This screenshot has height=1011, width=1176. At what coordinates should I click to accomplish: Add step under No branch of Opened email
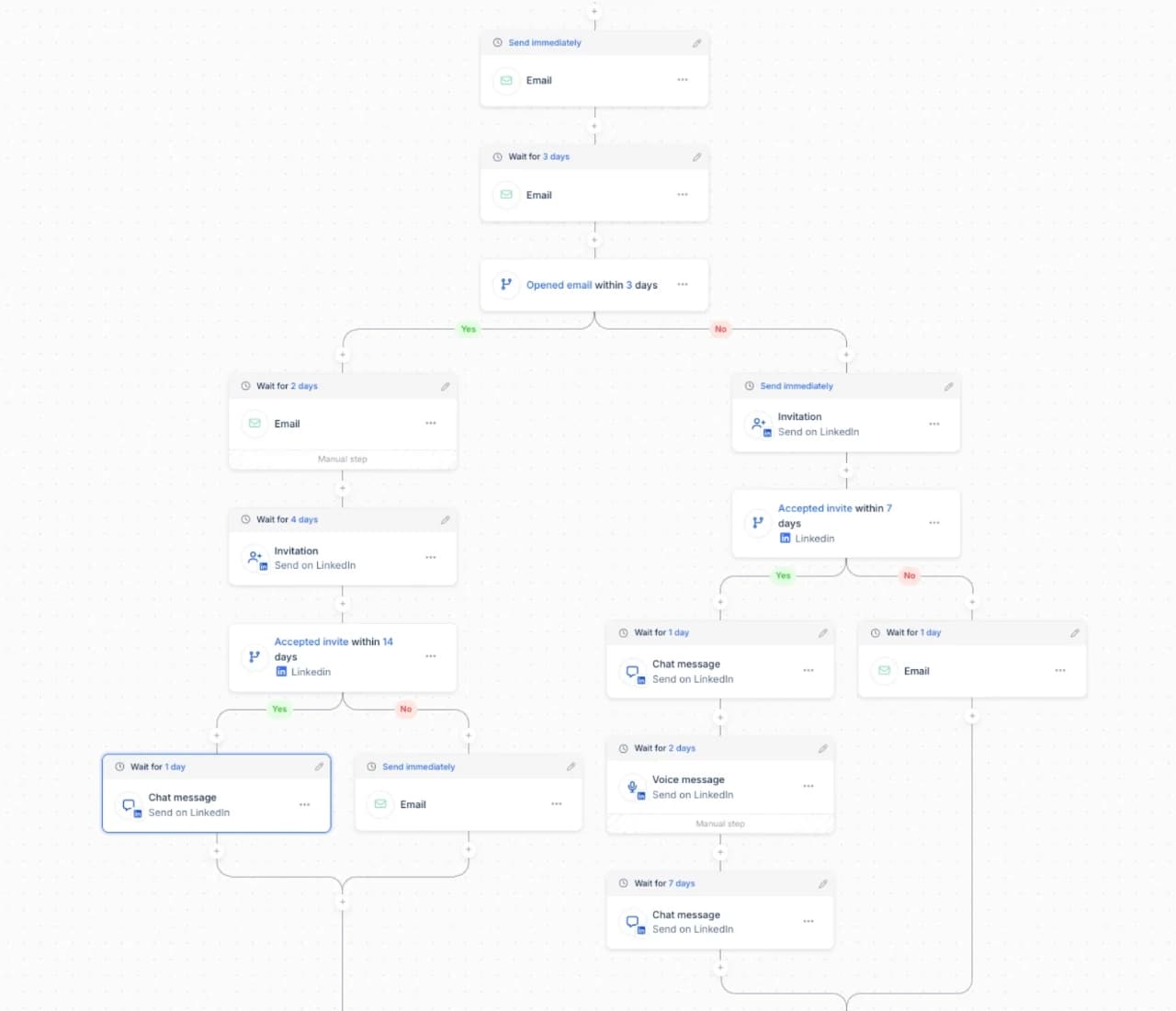pos(846,355)
